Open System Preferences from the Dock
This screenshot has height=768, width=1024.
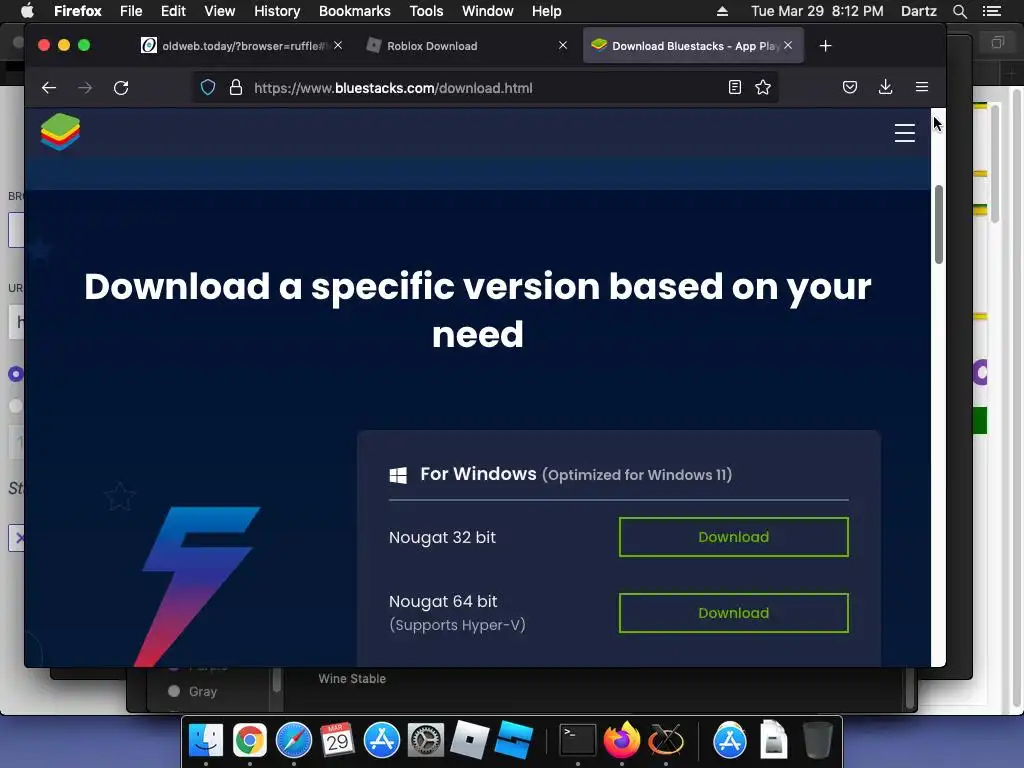(x=426, y=741)
